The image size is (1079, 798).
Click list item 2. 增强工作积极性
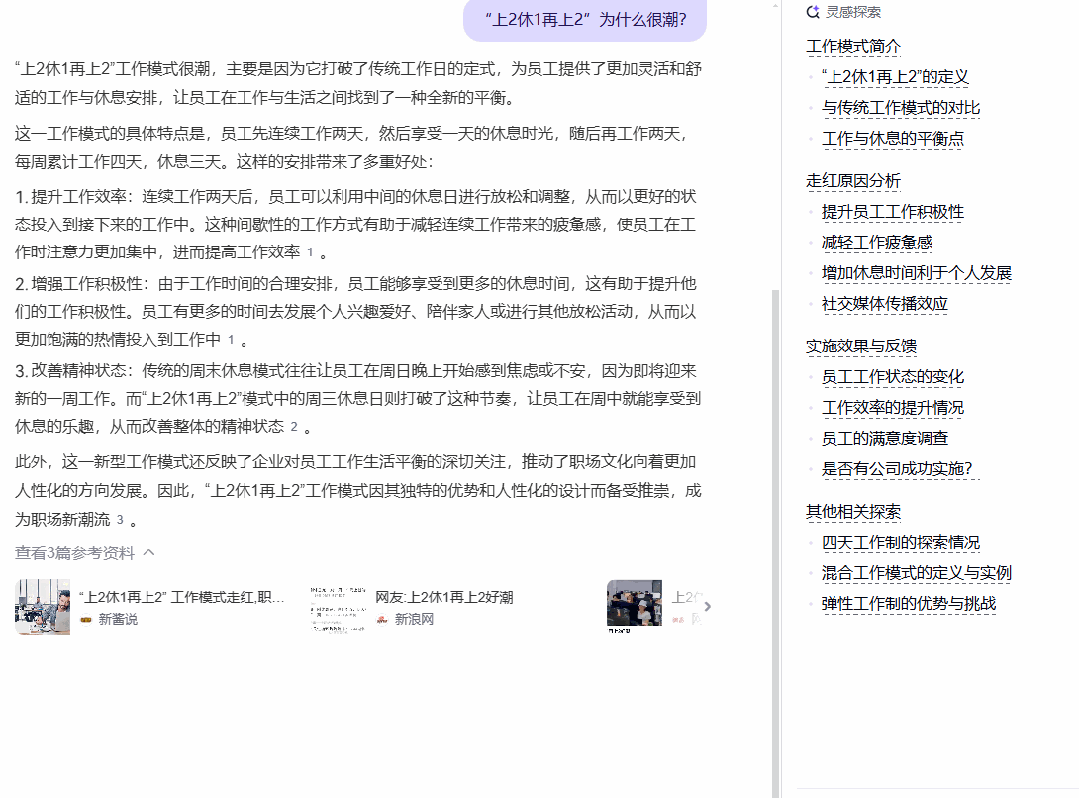click(x=356, y=312)
